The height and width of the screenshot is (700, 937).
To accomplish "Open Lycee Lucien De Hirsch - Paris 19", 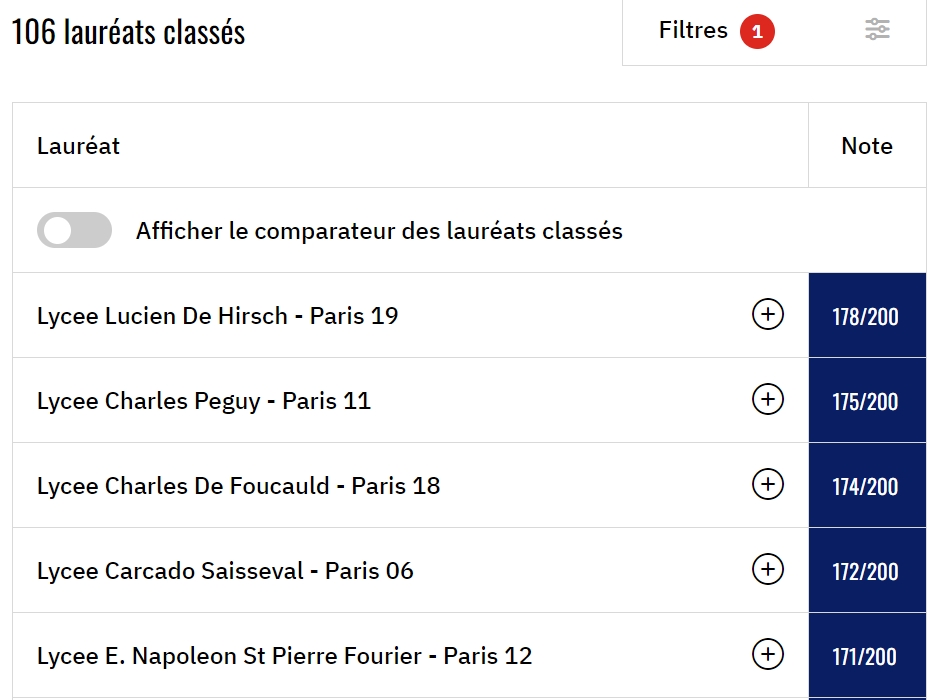I will pos(217,316).
